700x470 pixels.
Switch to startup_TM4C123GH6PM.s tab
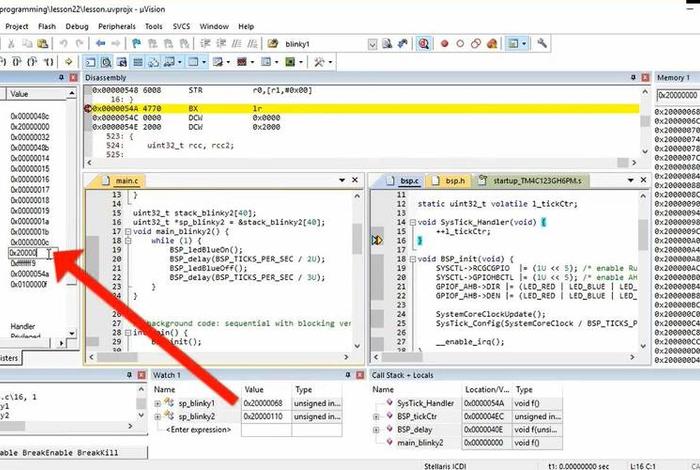[530, 181]
